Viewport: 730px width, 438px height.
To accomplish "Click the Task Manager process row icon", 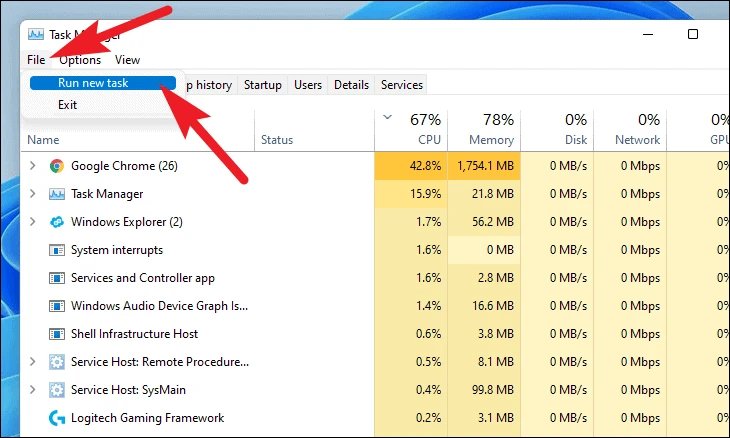I will pos(57,194).
